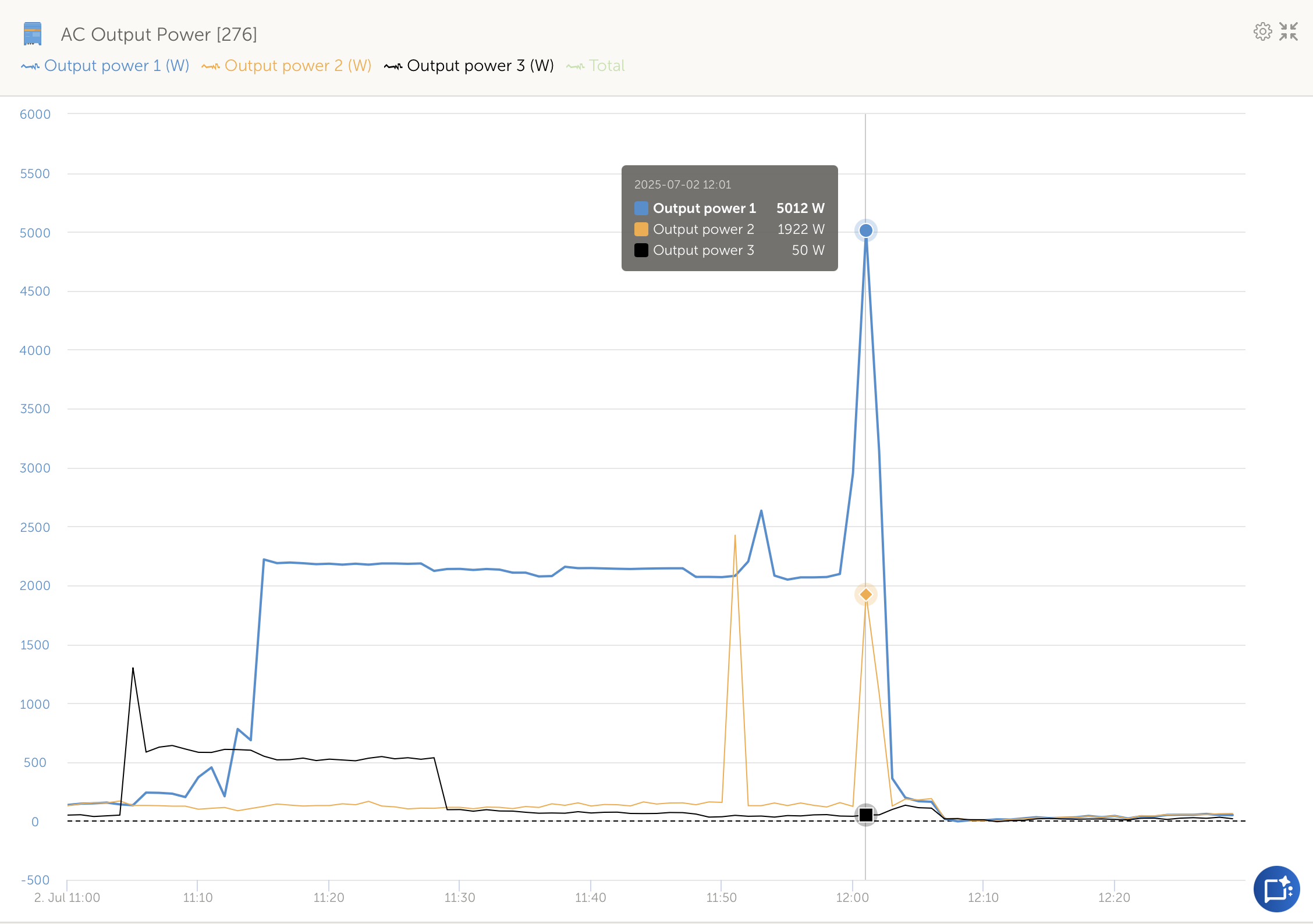This screenshot has width=1313, height=924.
Task: Toggle Output power 1 (W) series visibility
Action: (116, 66)
